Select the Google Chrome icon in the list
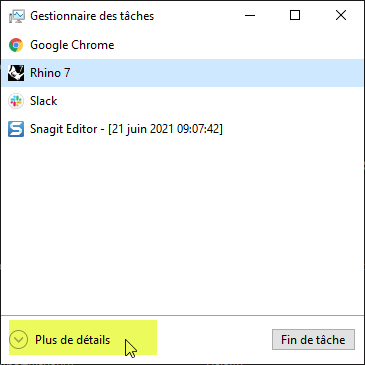Viewport: 365px width, 365px height. point(16,45)
